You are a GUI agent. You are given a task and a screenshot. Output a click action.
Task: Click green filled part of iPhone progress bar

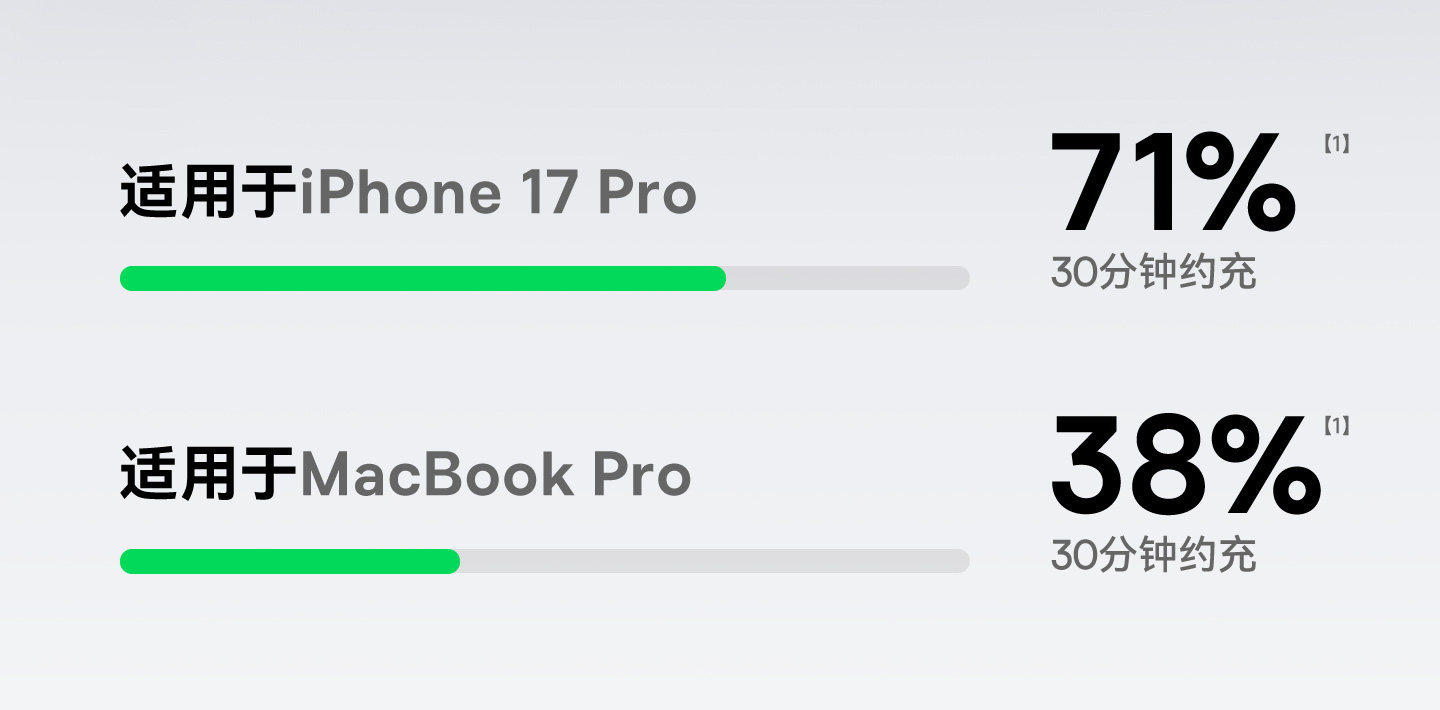click(422, 279)
